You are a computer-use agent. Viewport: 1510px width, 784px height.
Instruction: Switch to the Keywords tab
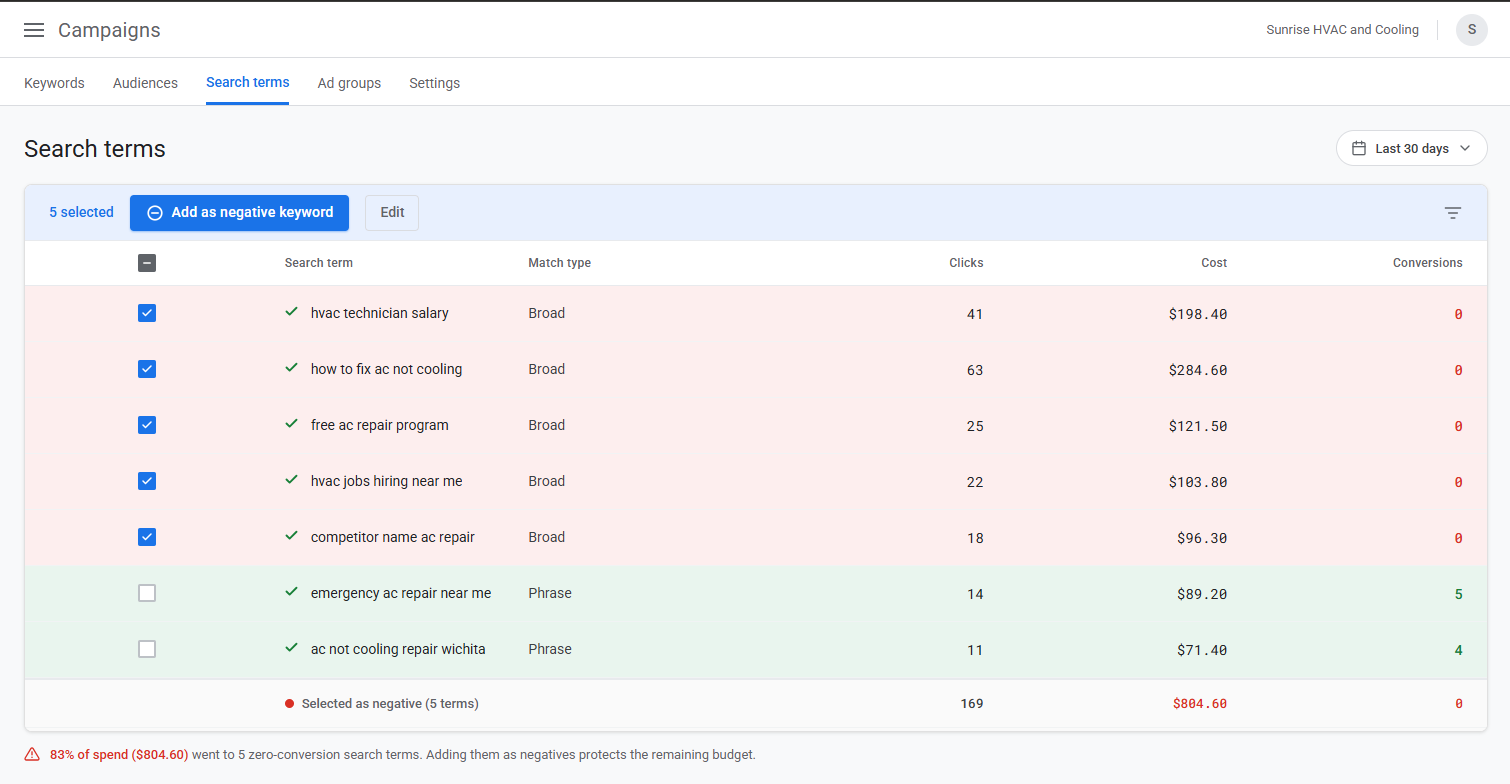point(54,83)
